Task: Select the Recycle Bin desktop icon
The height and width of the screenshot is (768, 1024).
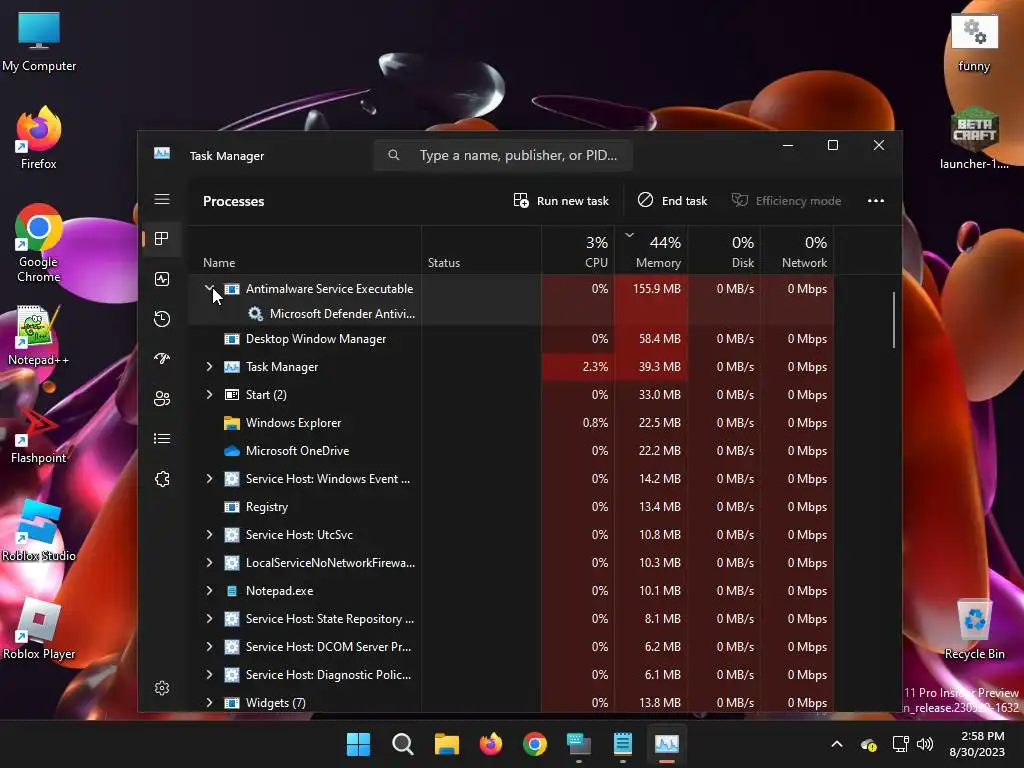Action: [x=974, y=629]
